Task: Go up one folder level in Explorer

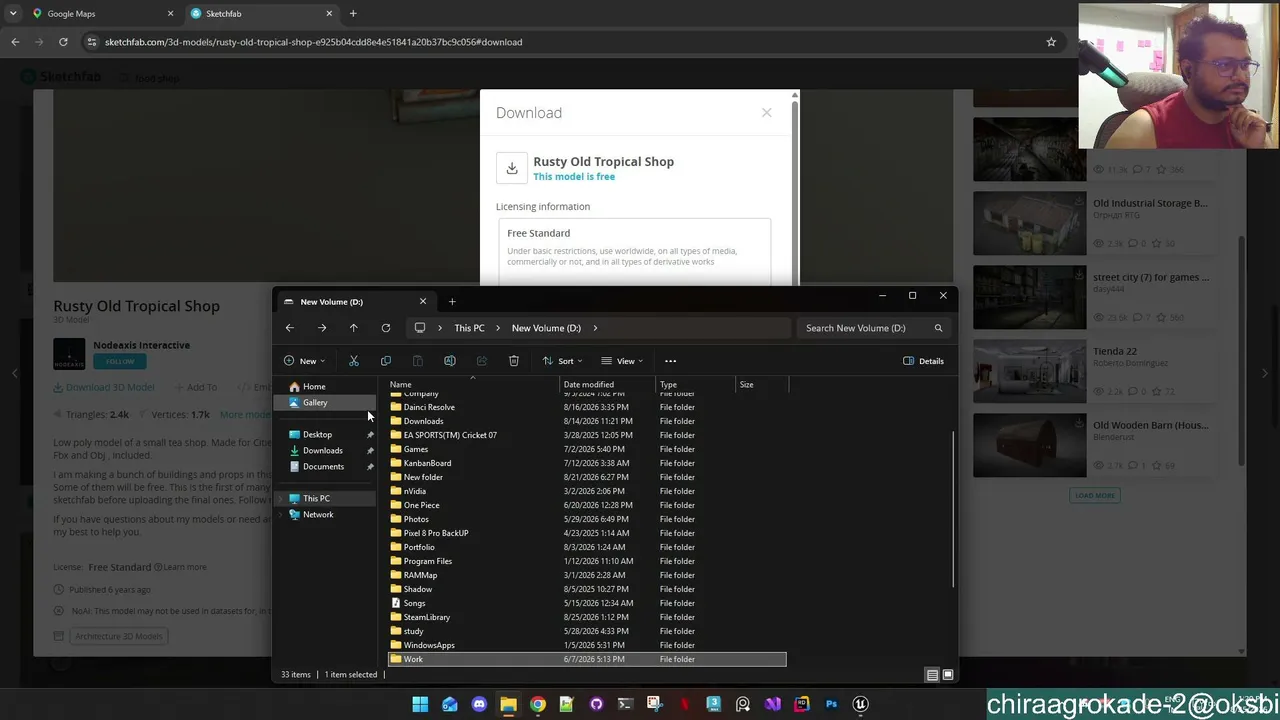Action: click(354, 328)
